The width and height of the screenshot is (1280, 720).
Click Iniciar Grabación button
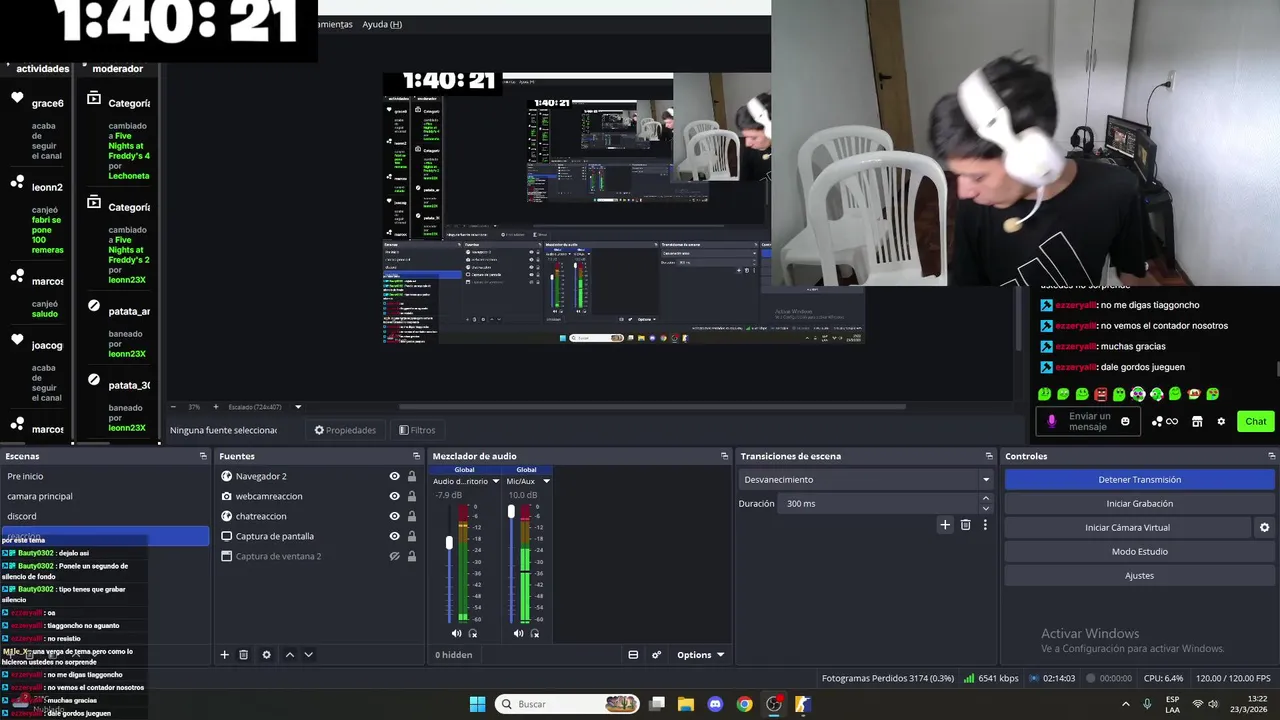[1139, 504]
